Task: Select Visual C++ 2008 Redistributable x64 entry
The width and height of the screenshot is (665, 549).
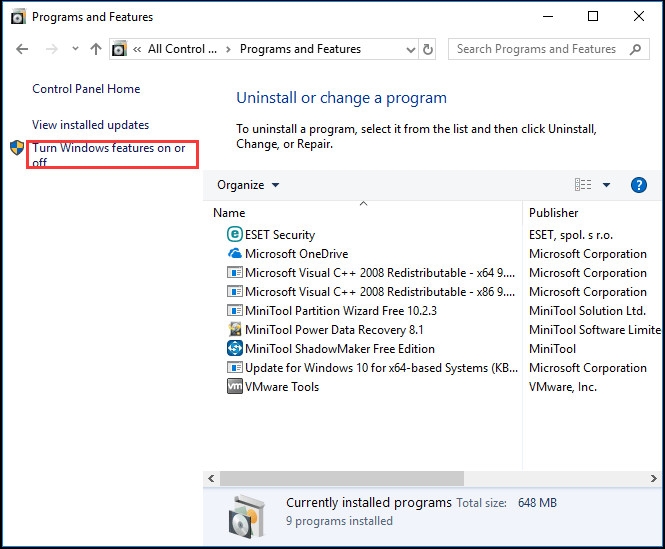Action: [x=380, y=273]
